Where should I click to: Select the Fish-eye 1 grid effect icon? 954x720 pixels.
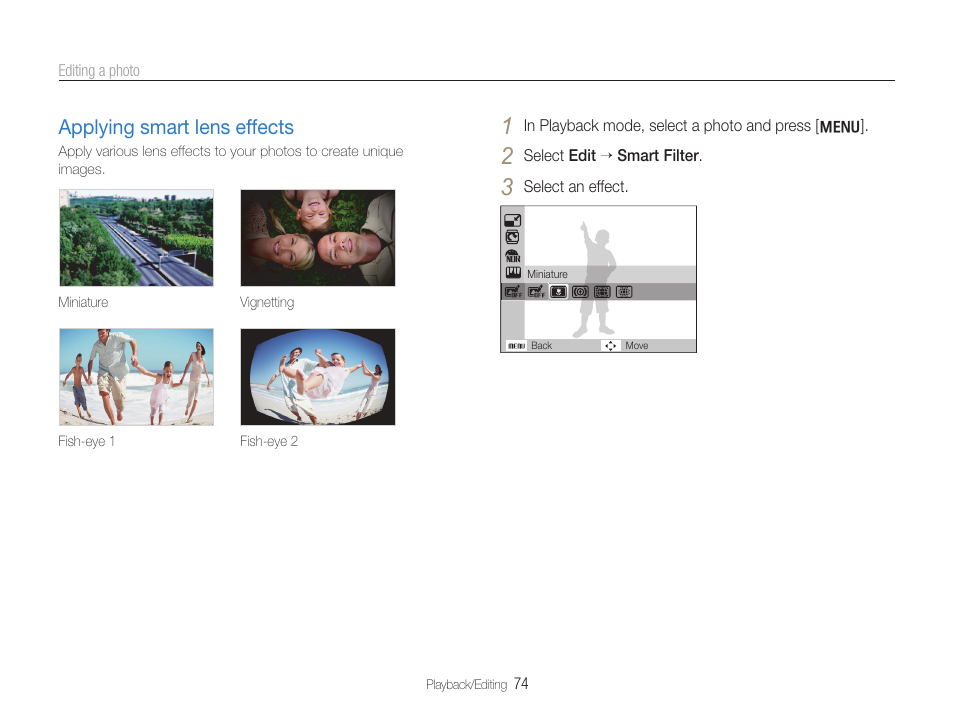pyautogui.click(x=602, y=292)
